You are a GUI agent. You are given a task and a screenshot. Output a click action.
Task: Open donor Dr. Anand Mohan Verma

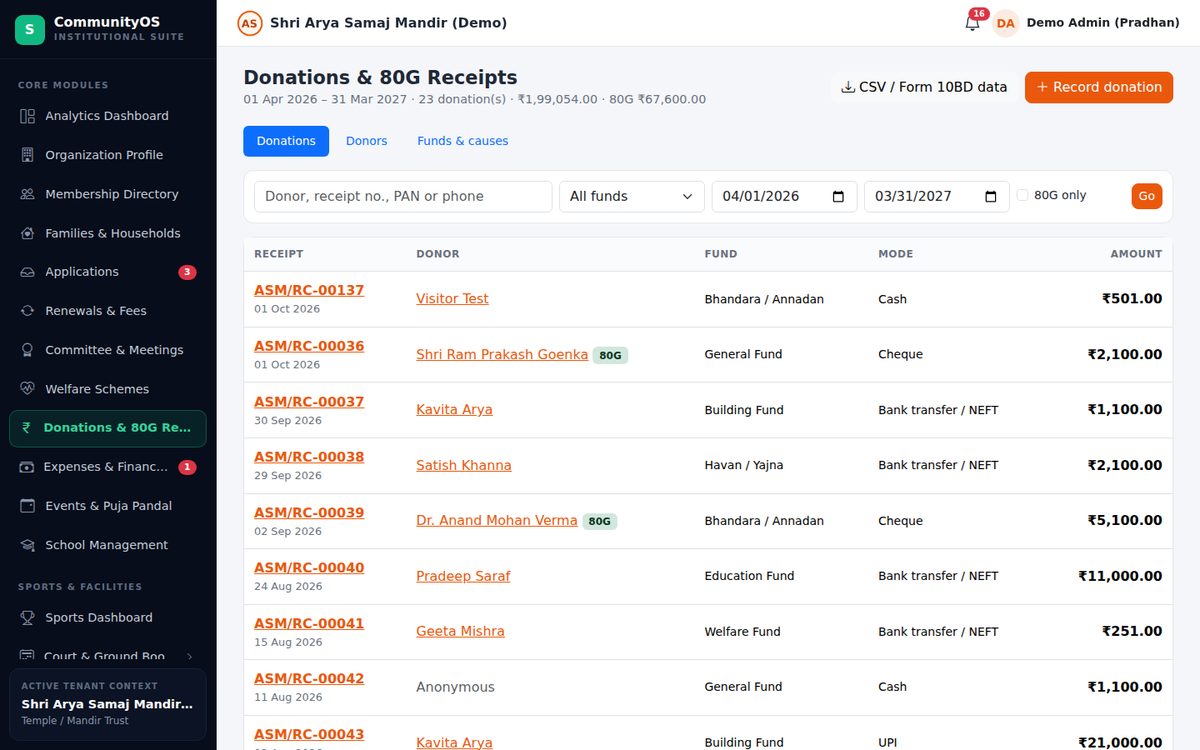tap(497, 521)
